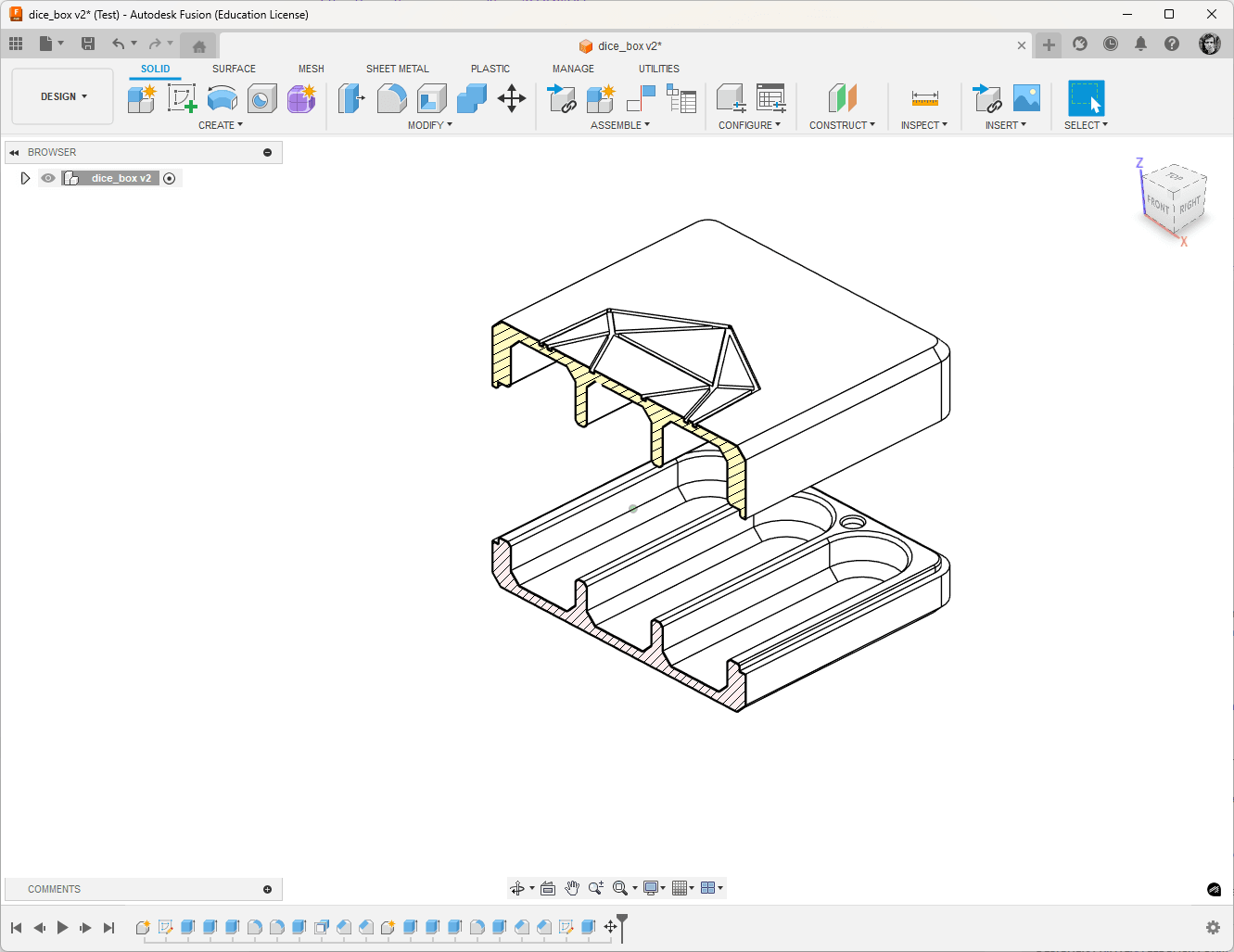Select the Create Sketch tool
The image size is (1234, 952).
pyautogui.click(x=182, y=97)
